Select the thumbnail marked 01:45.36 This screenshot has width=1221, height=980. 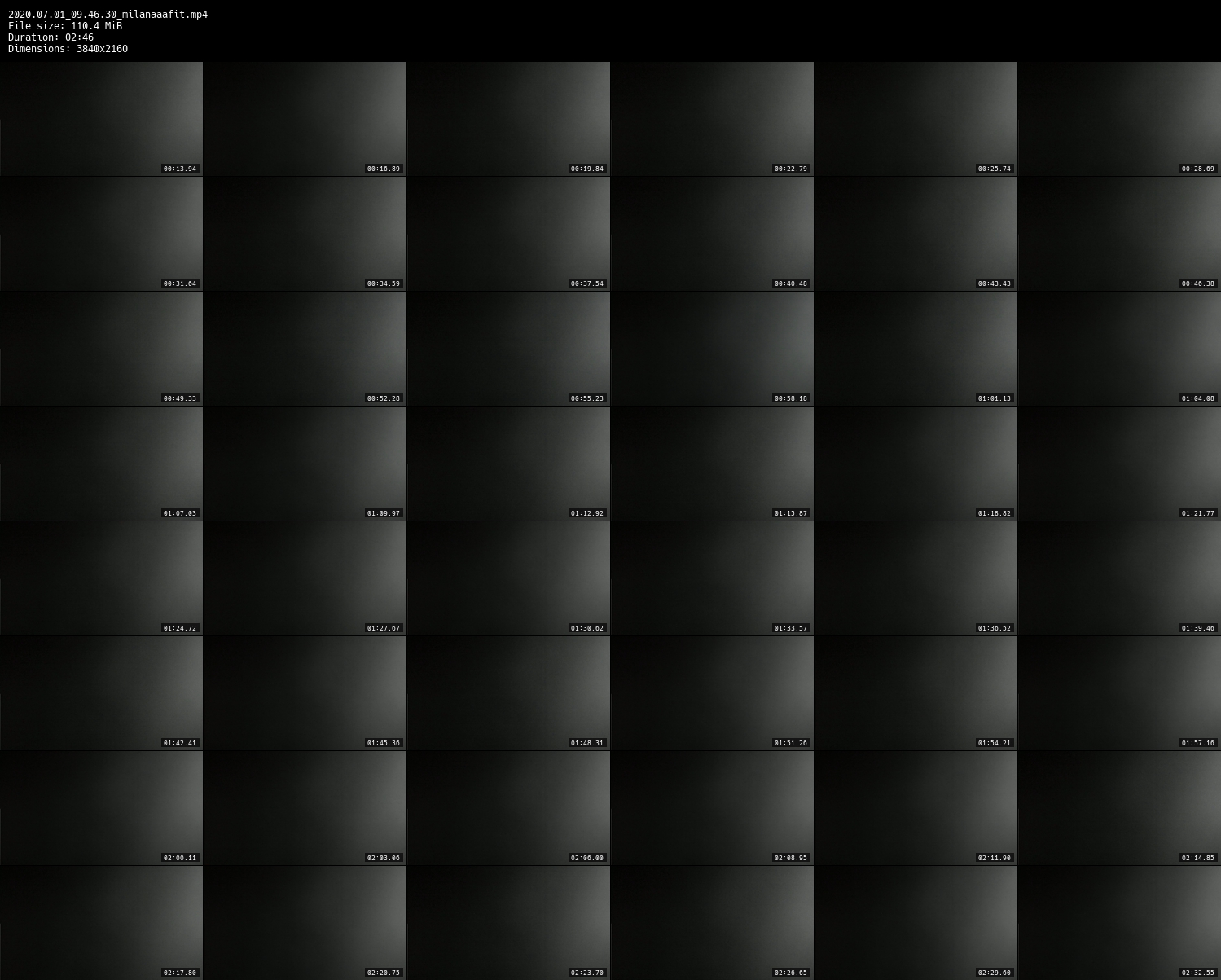tap(305, 693)
